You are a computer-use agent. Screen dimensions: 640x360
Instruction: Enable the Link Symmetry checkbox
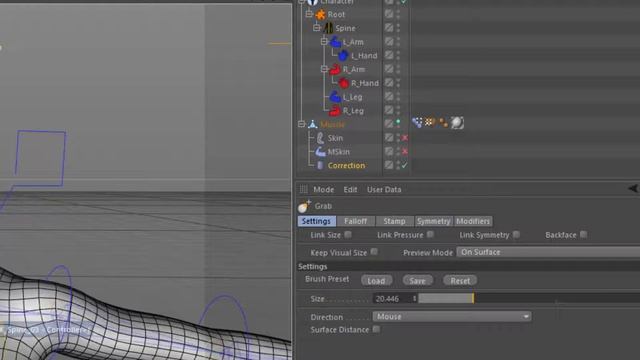pyautogui.click(x=516, y=235)
